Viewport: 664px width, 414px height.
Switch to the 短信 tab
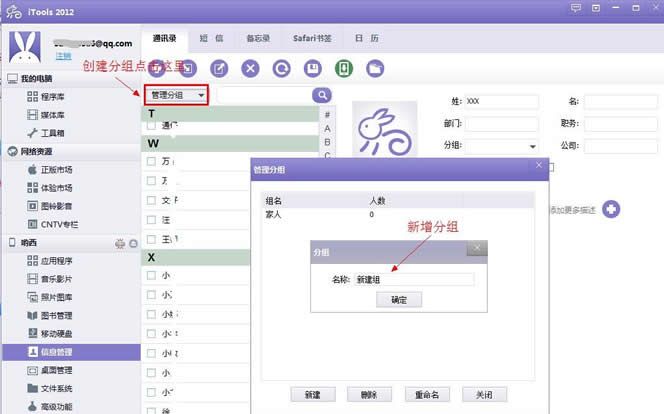211,38
